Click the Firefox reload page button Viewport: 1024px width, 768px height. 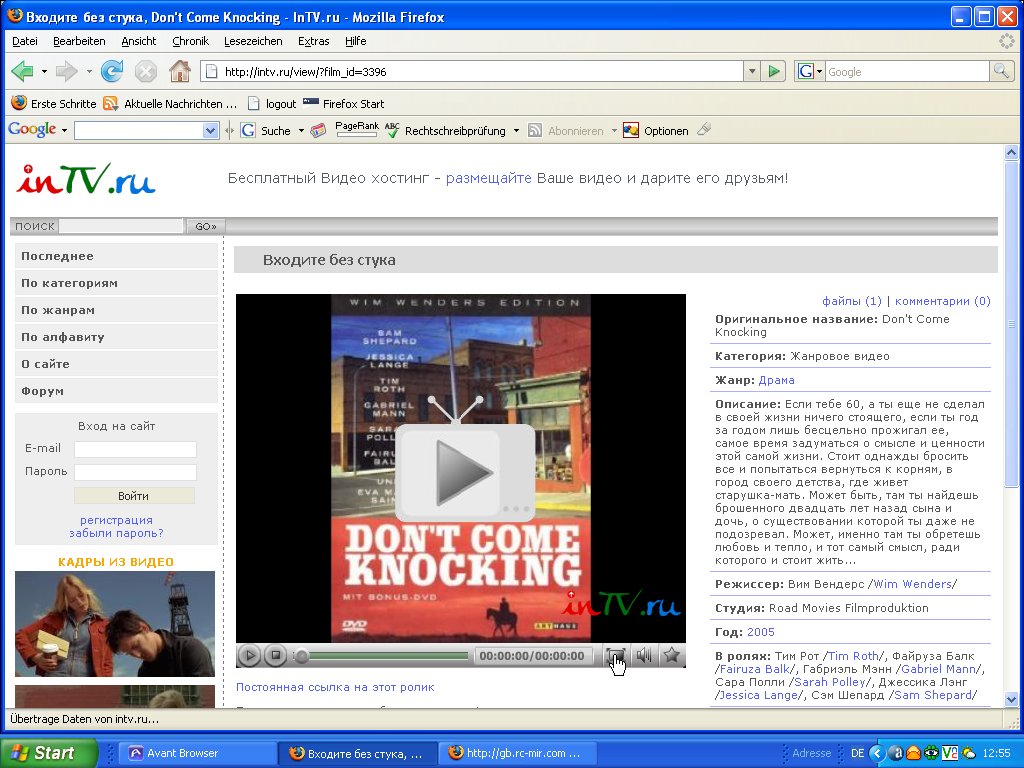point(112,71)
